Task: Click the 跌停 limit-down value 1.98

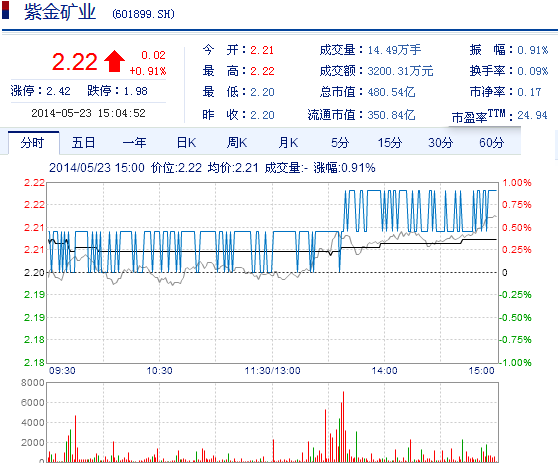Action: 135,91
